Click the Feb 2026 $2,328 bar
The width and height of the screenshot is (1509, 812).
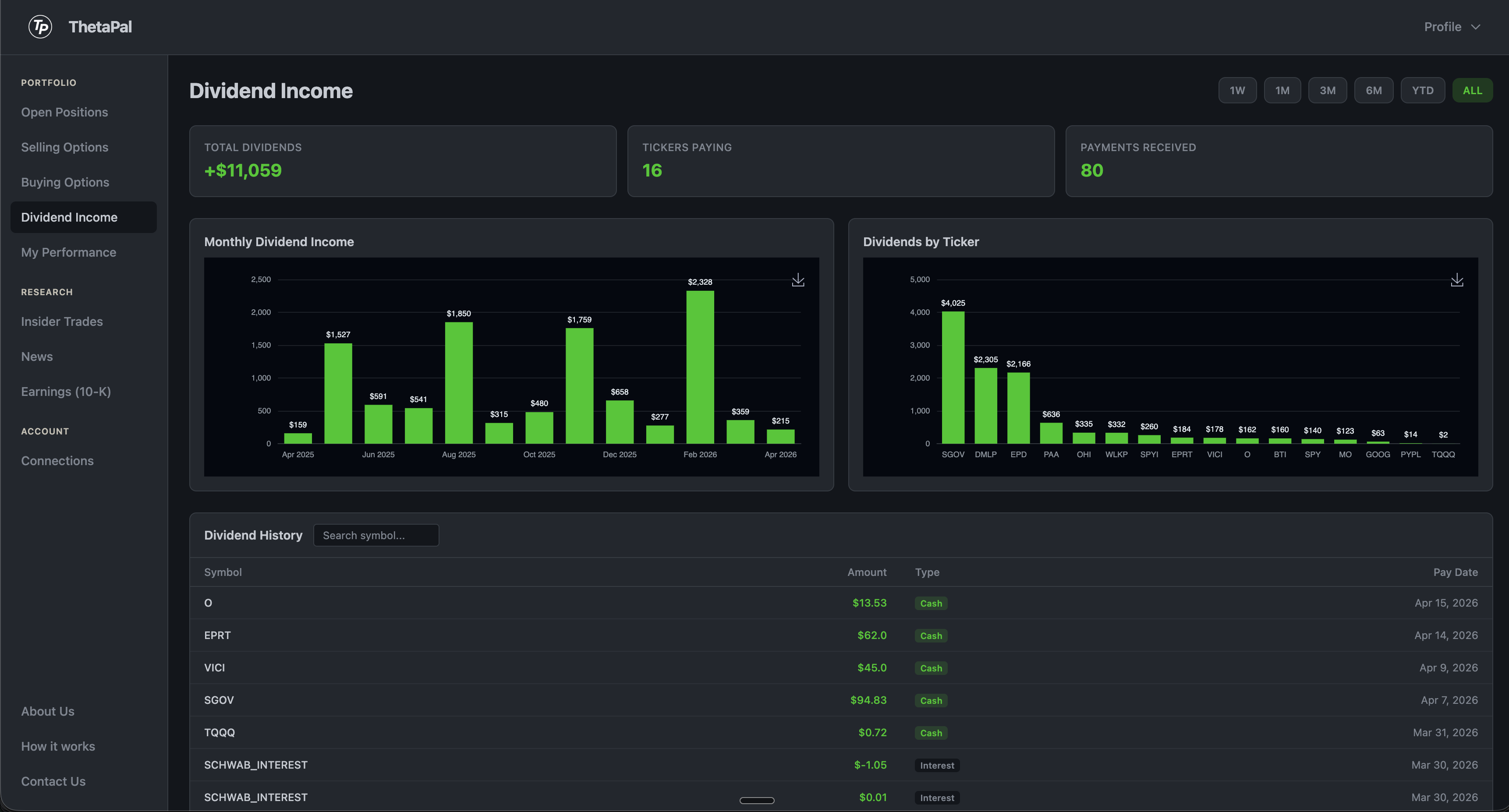coord(700,367)
